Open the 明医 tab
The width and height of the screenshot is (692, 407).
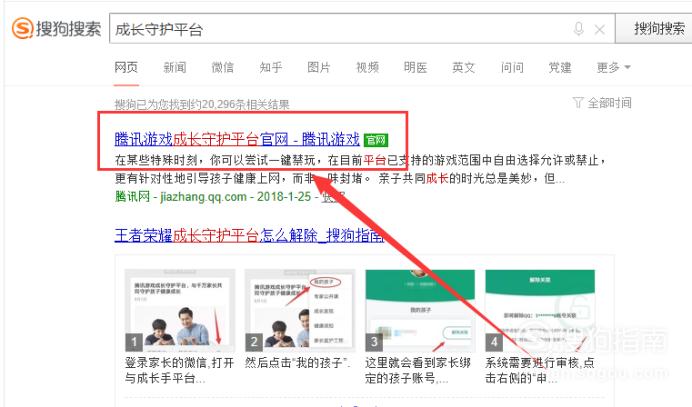(415, 67)
